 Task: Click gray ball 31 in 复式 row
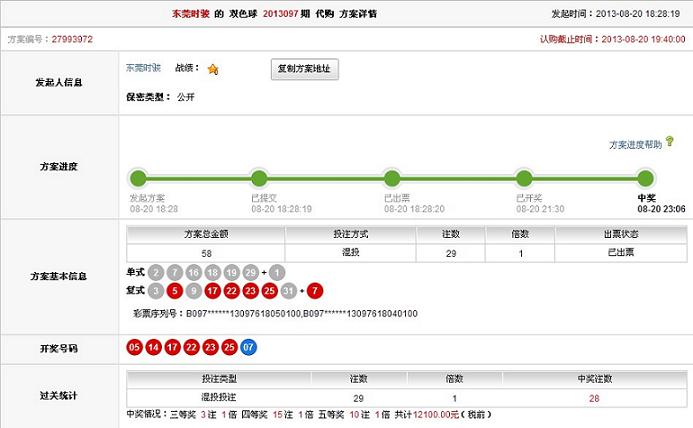(289, 291)
